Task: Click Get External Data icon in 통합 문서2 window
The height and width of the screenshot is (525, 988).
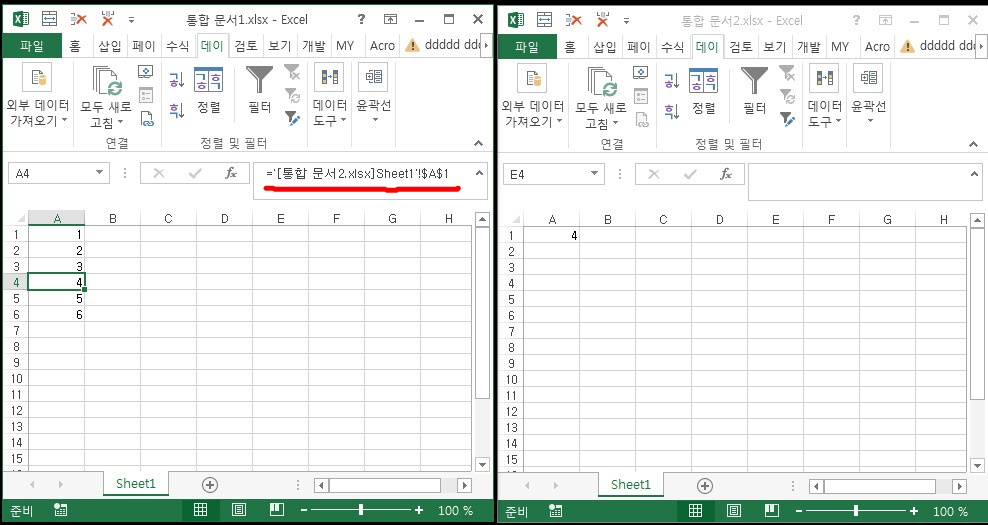Action: click(532, 78)
